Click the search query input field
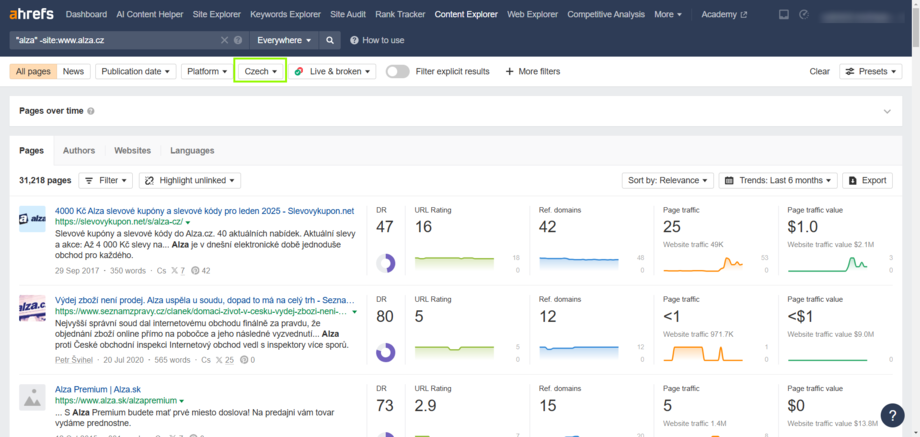 point(110,40)
